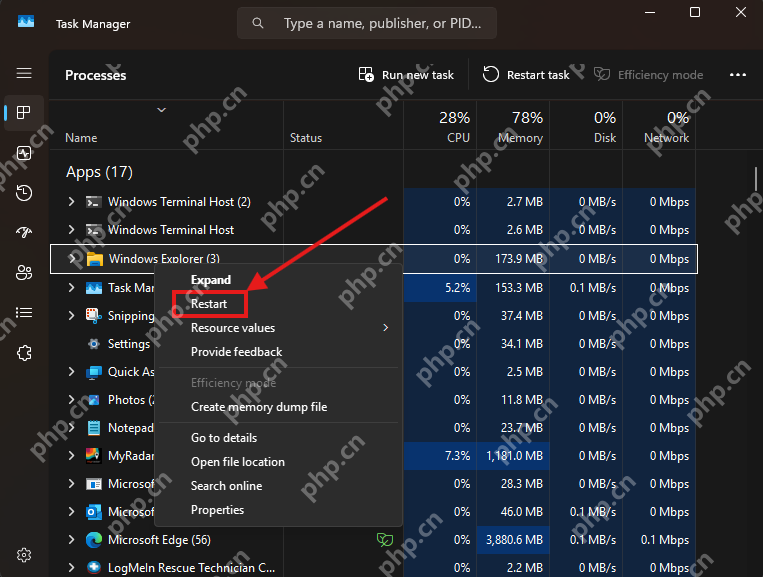Image resolution: width=763 pixels, height=577 pixels.
Task: Choose Restart in the context menu
Action: point(278,304)
